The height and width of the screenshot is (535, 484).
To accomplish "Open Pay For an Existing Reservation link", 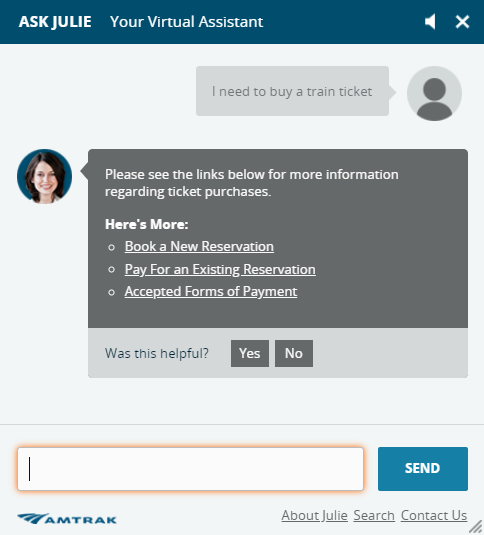I will 220,270.
